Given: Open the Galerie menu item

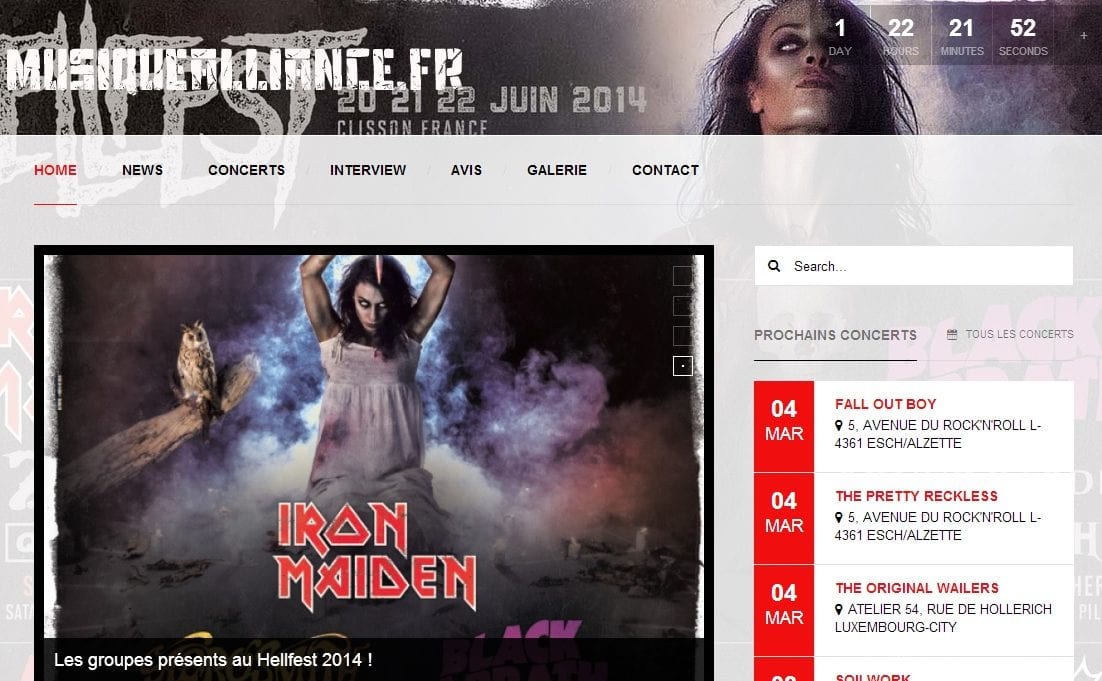Looking at the screenshot, I should [557, 170].
